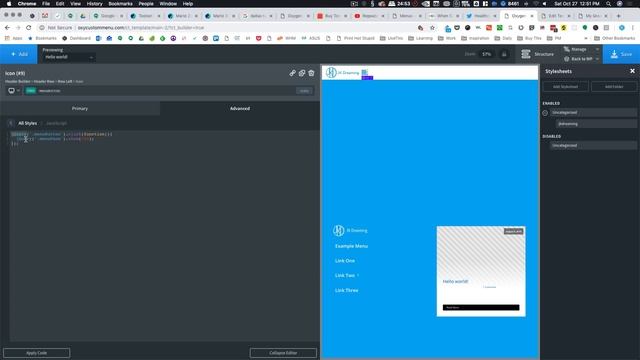The width and height of the screenshot is (640, 360).
Task: Close the Stylesheets panel
Action: [632, 71]
